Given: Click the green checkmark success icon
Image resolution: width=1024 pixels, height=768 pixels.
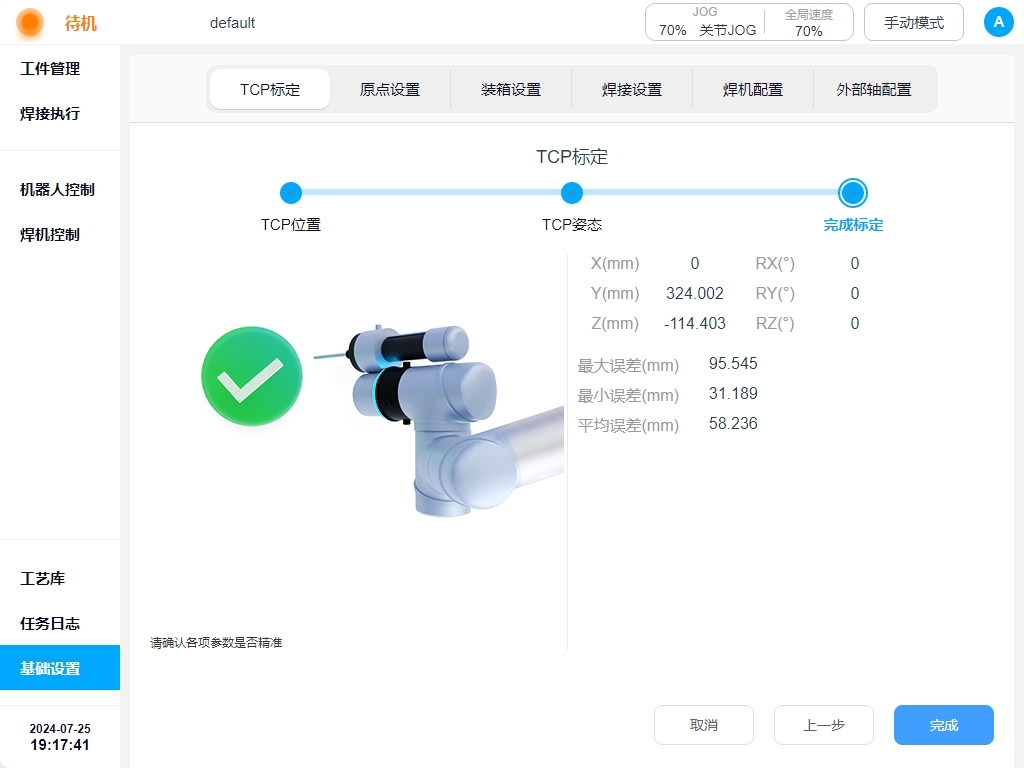Looking at the screenshot, I should [251, 376].
